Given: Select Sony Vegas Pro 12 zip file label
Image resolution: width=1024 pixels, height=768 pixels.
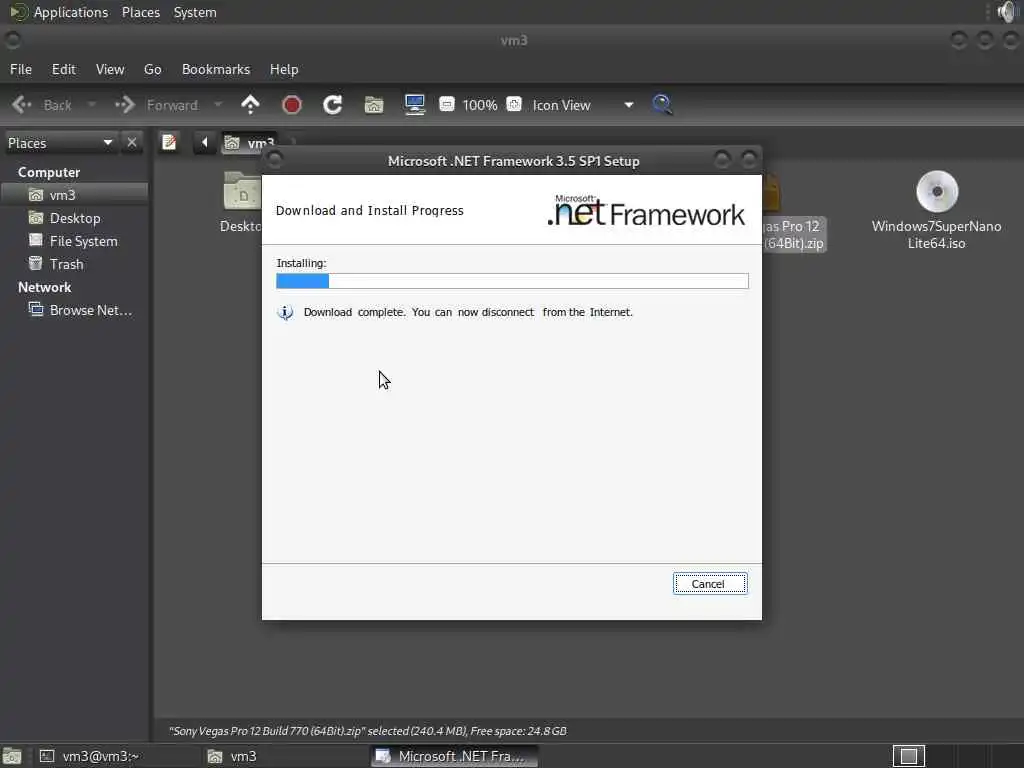Looking at the screenshot, I should tap(793, 234).
